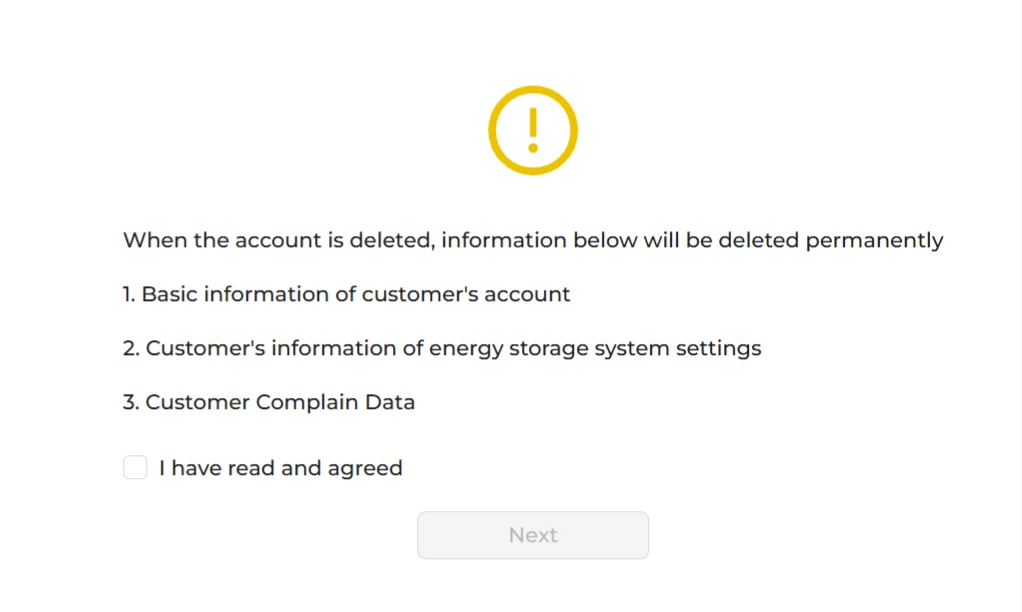This screenshot has height=612, width=1022.
Task: Click the yellow exclamation warning icon
Action: point(533,130)
